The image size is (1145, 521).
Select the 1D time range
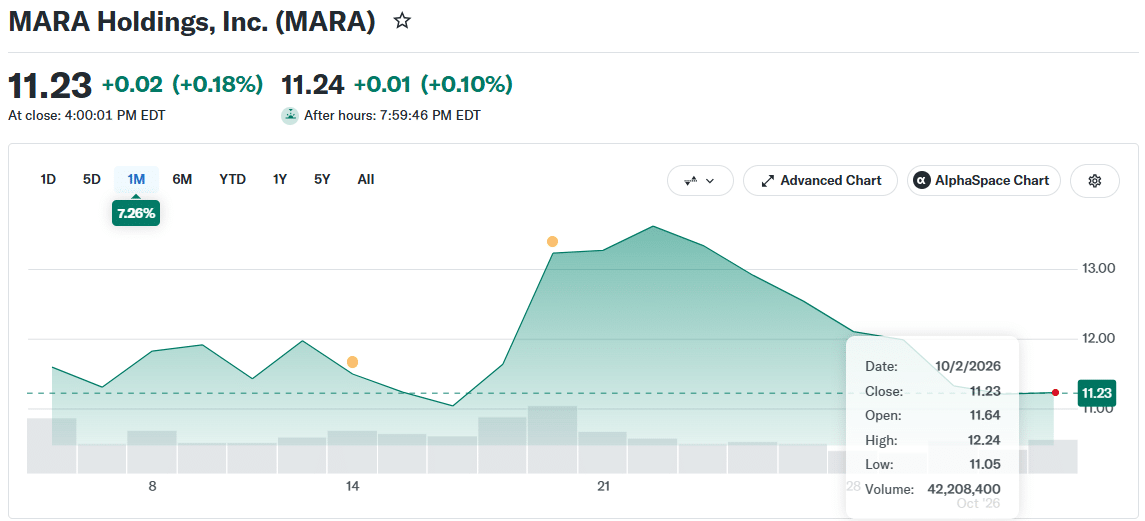48,179
